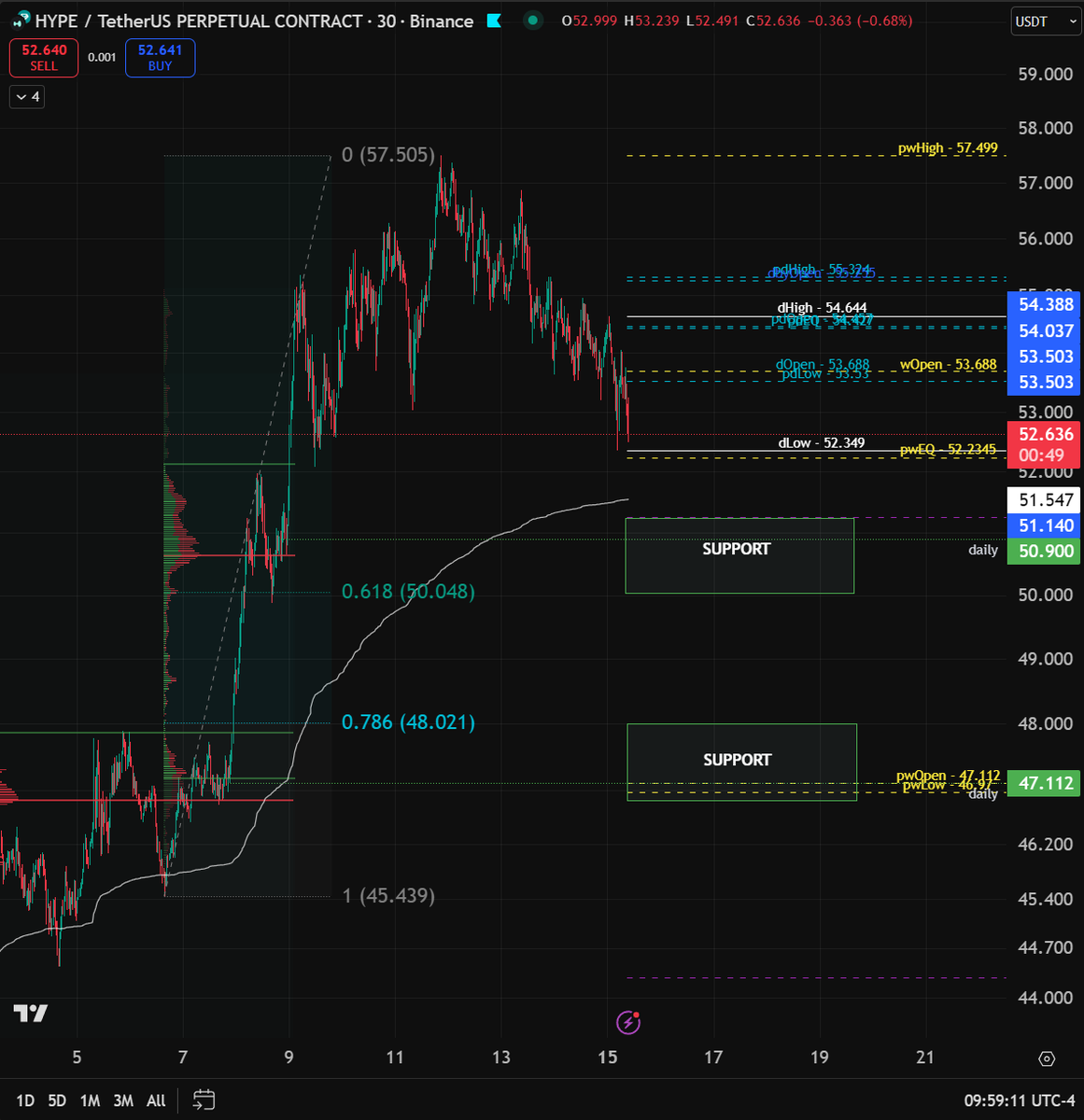Click the high value H53.239 in header
The height and width of the screenshot is (1120, 1084).
tap(652, 21)
